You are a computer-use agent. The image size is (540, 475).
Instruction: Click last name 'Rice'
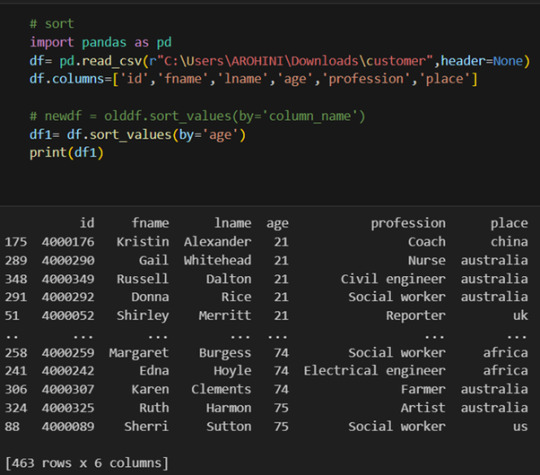coord(237,297)
